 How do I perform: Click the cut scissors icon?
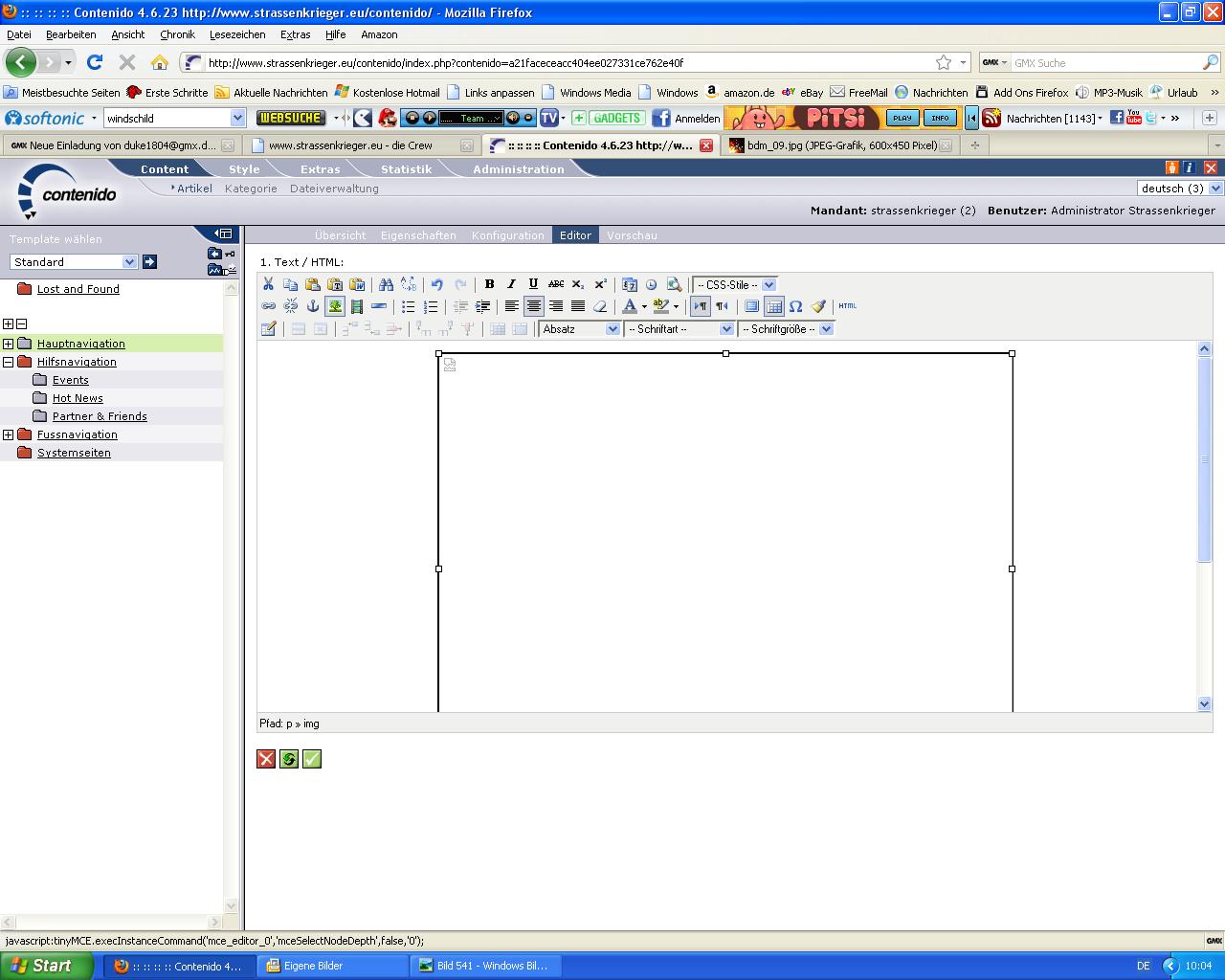tap(268, 284)
